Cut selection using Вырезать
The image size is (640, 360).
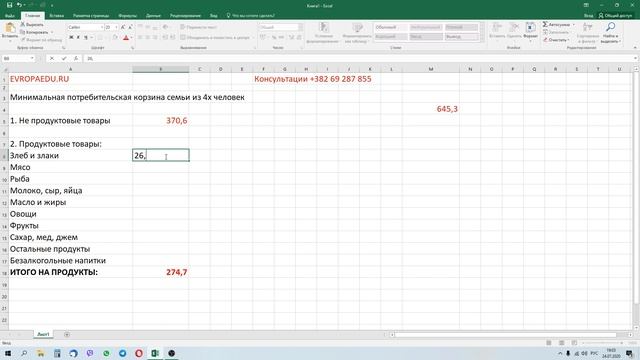pos(32,24)
